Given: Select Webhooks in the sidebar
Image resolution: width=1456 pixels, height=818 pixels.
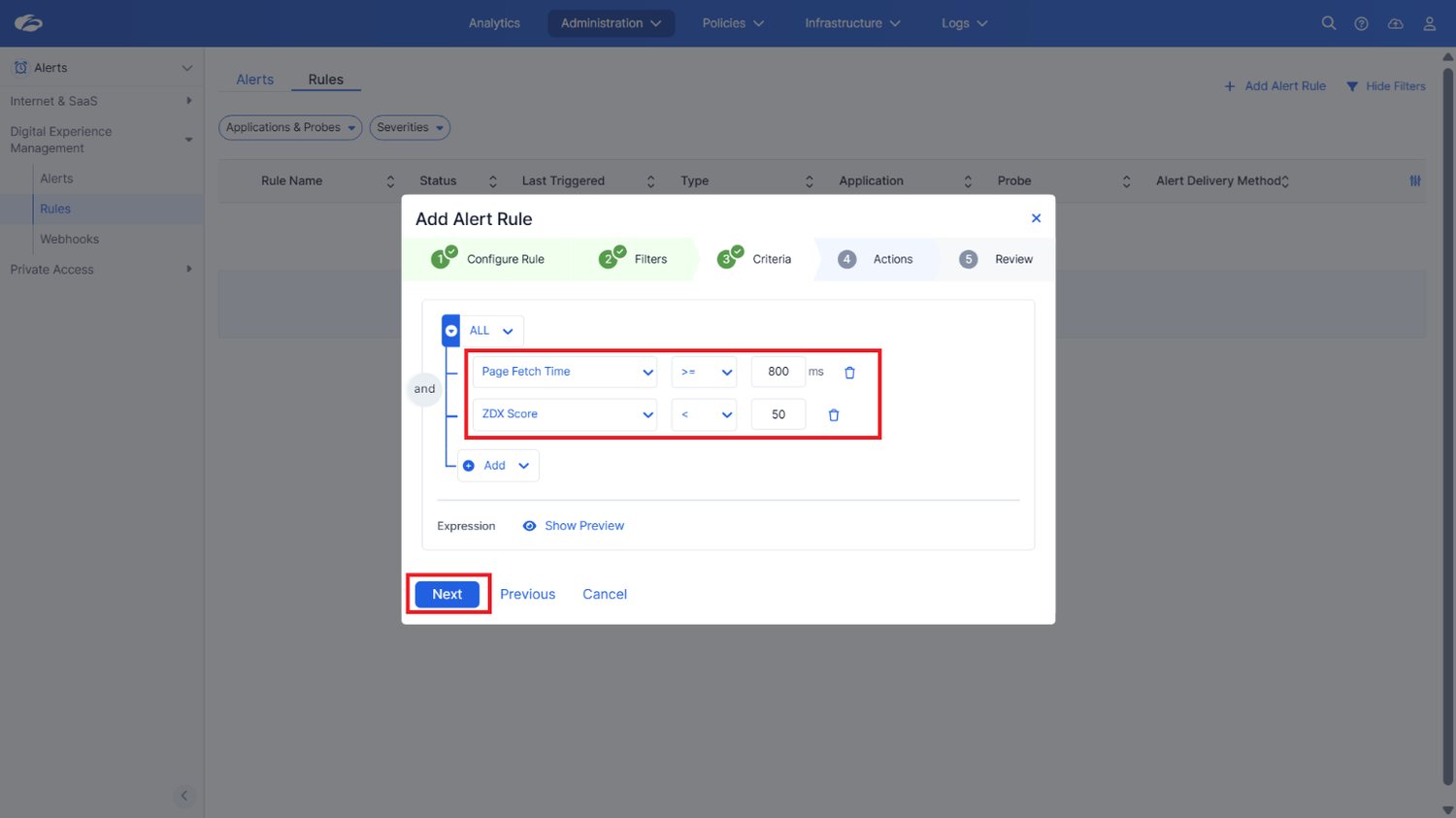Looking at the screenshot, I should point(70,240).
